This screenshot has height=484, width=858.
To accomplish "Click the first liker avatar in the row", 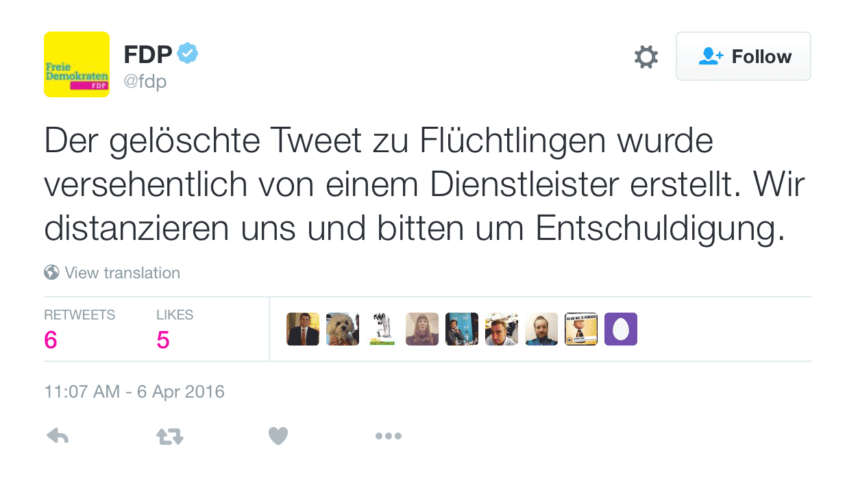I will click(303, 329).
